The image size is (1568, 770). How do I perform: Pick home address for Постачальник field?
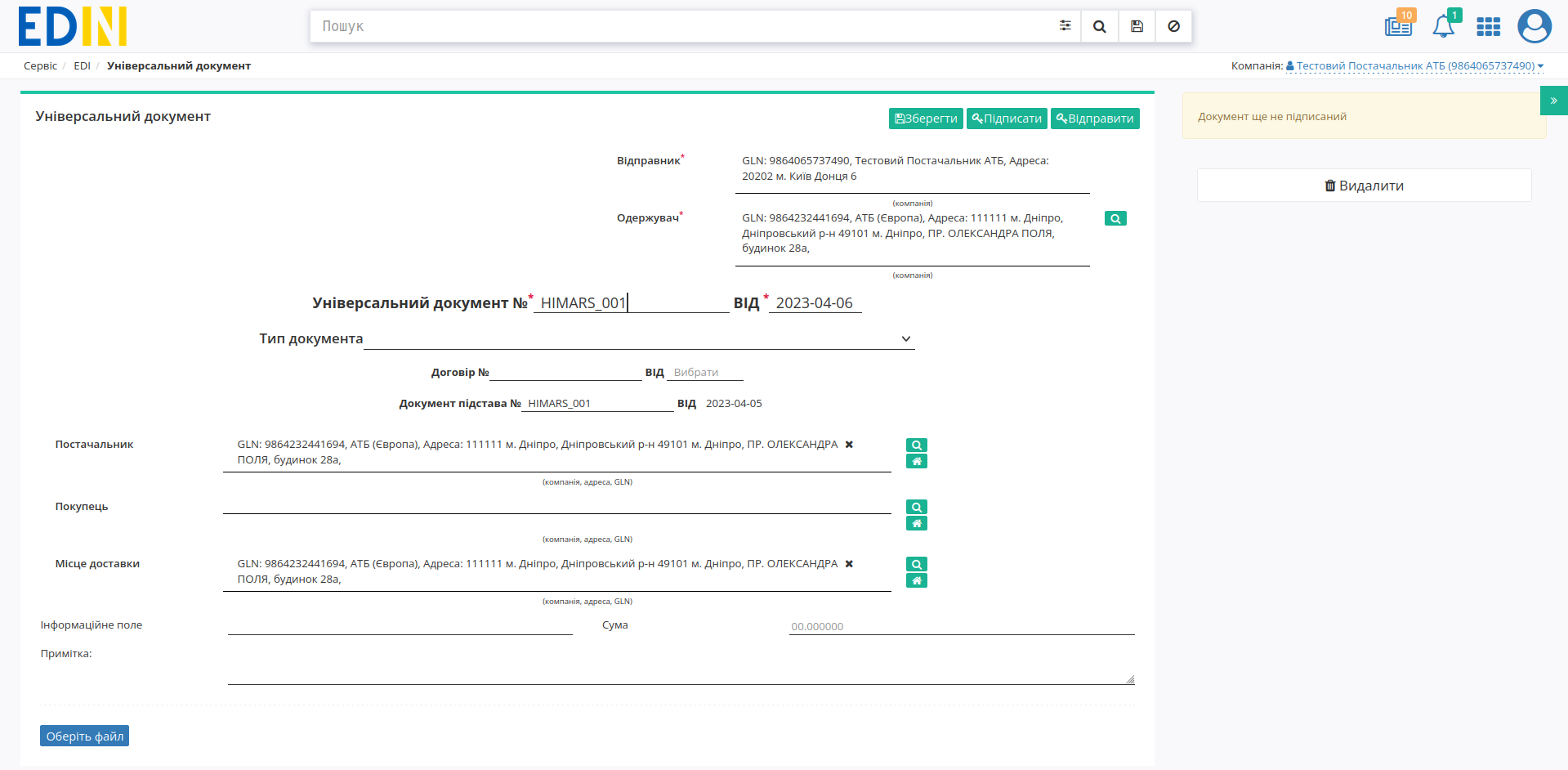tap(917, 462)
